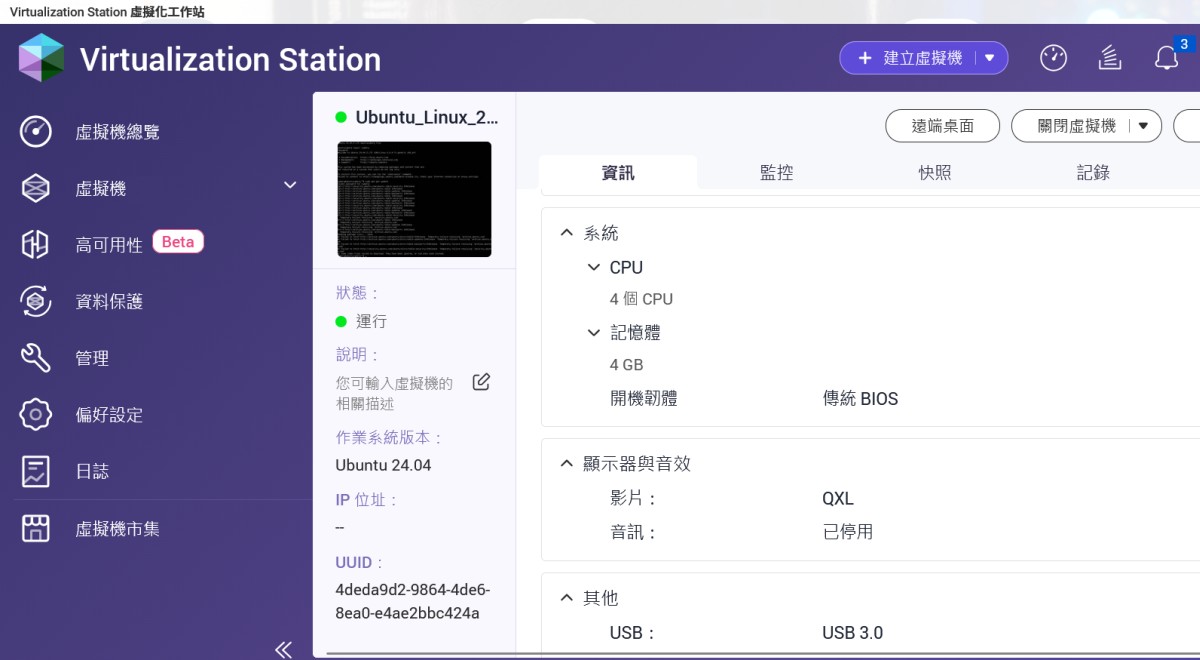
Task: Click the edit description pencil icon
Action: click(481, 382)
